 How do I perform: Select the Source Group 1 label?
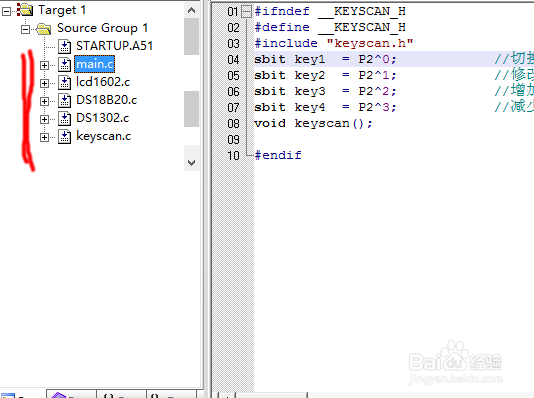pyautogui.click(x=103, y=28)
